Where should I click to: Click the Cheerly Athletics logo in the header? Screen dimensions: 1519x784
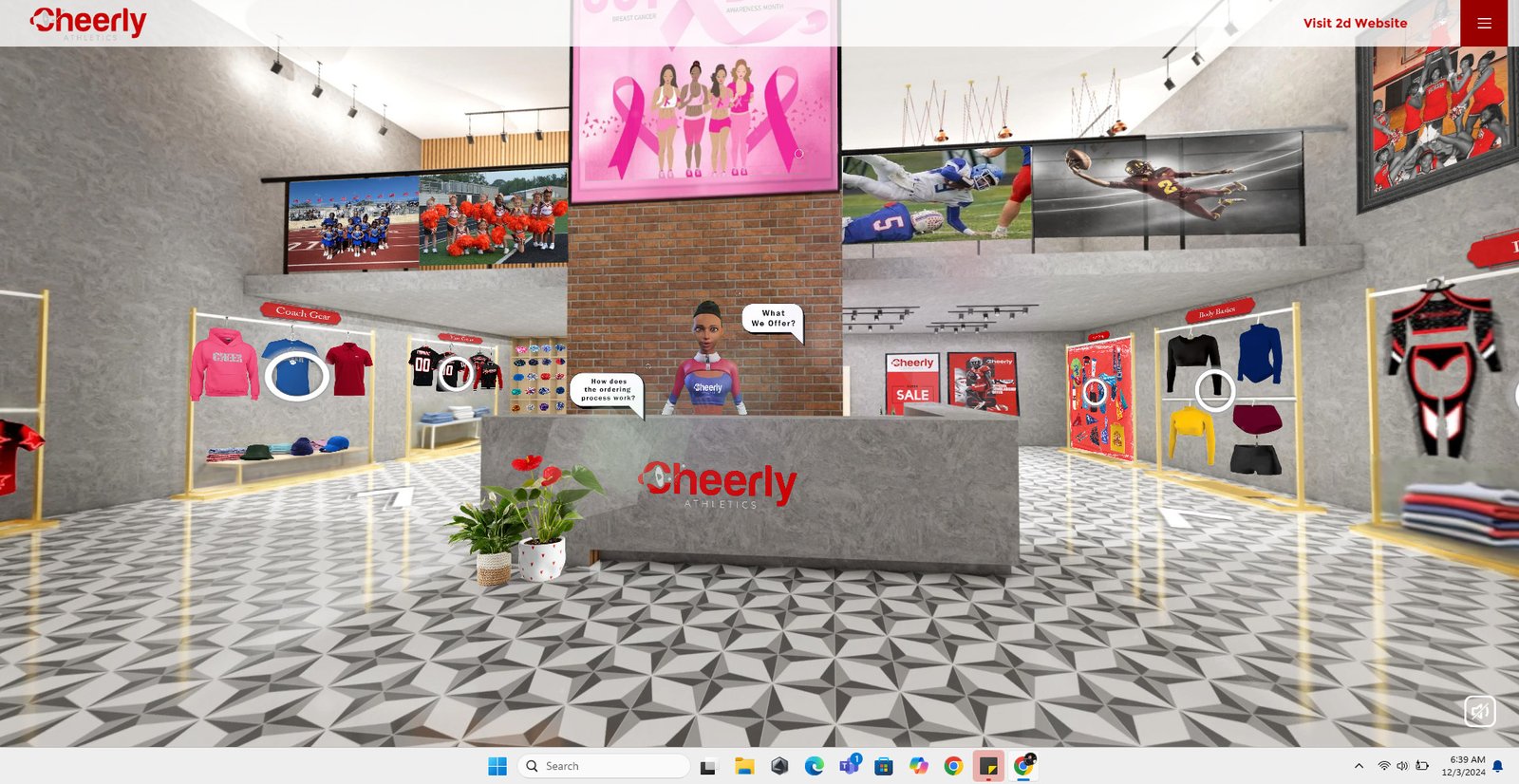pyautogui.click(x=87, y=23)
